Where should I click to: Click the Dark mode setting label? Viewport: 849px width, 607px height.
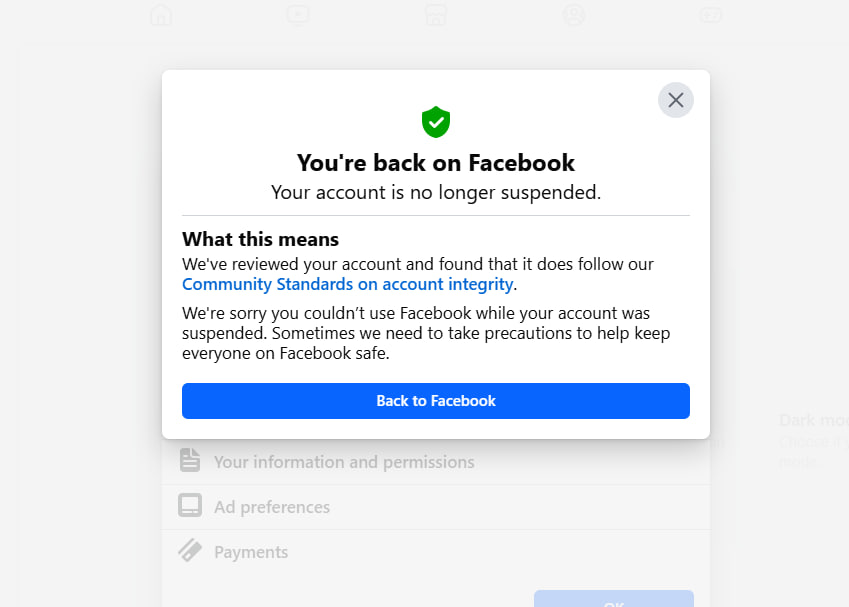812,421
